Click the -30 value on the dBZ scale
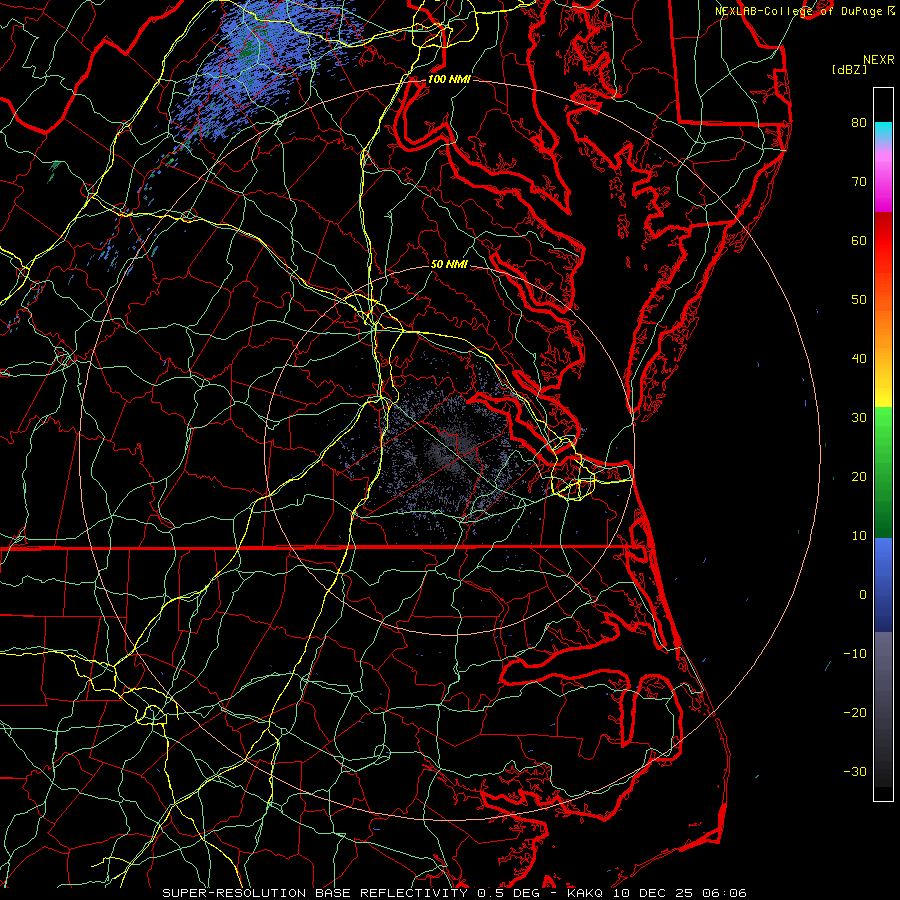The width and height of the screenshot is (900, 900). 855,773
